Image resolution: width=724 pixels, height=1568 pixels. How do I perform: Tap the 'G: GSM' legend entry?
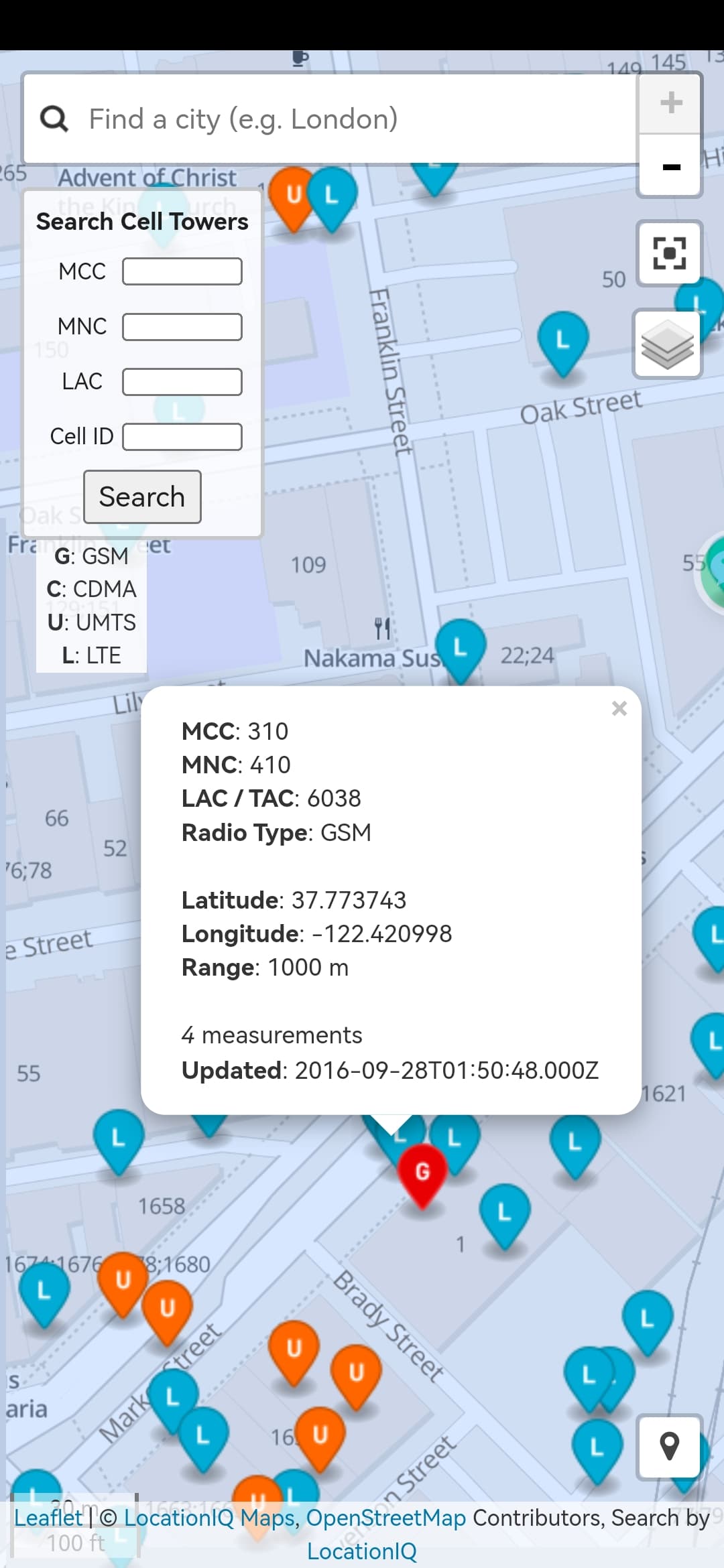(91, 556)
